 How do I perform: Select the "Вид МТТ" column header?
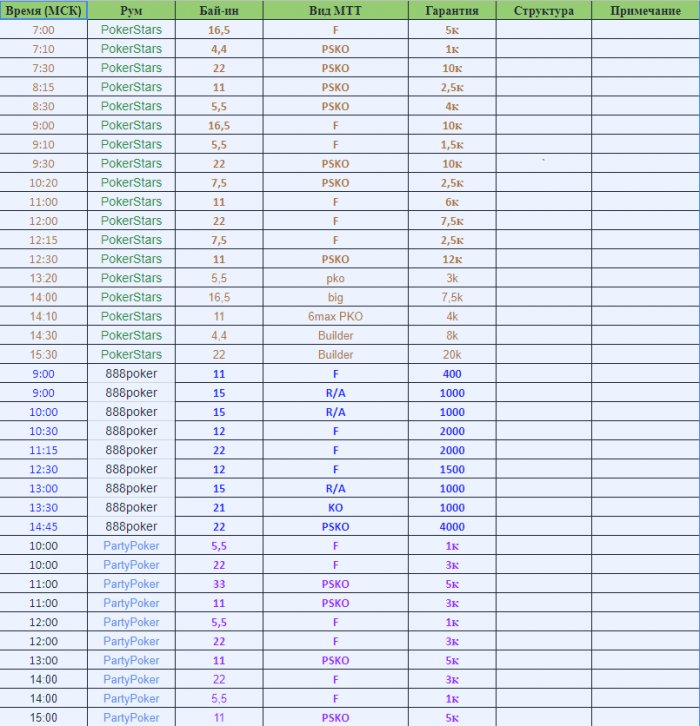(x=336, y=10)
